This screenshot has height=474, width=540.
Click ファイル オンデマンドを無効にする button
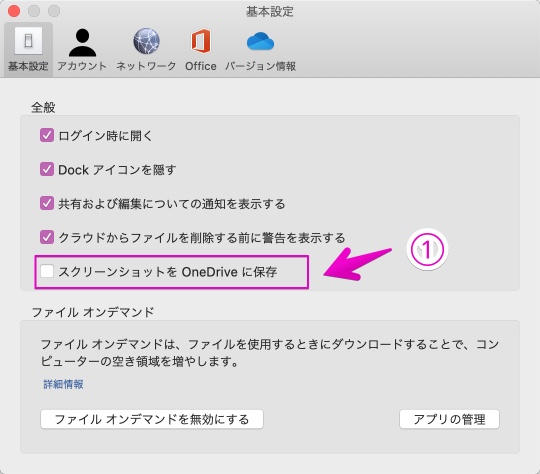(152, 419)
